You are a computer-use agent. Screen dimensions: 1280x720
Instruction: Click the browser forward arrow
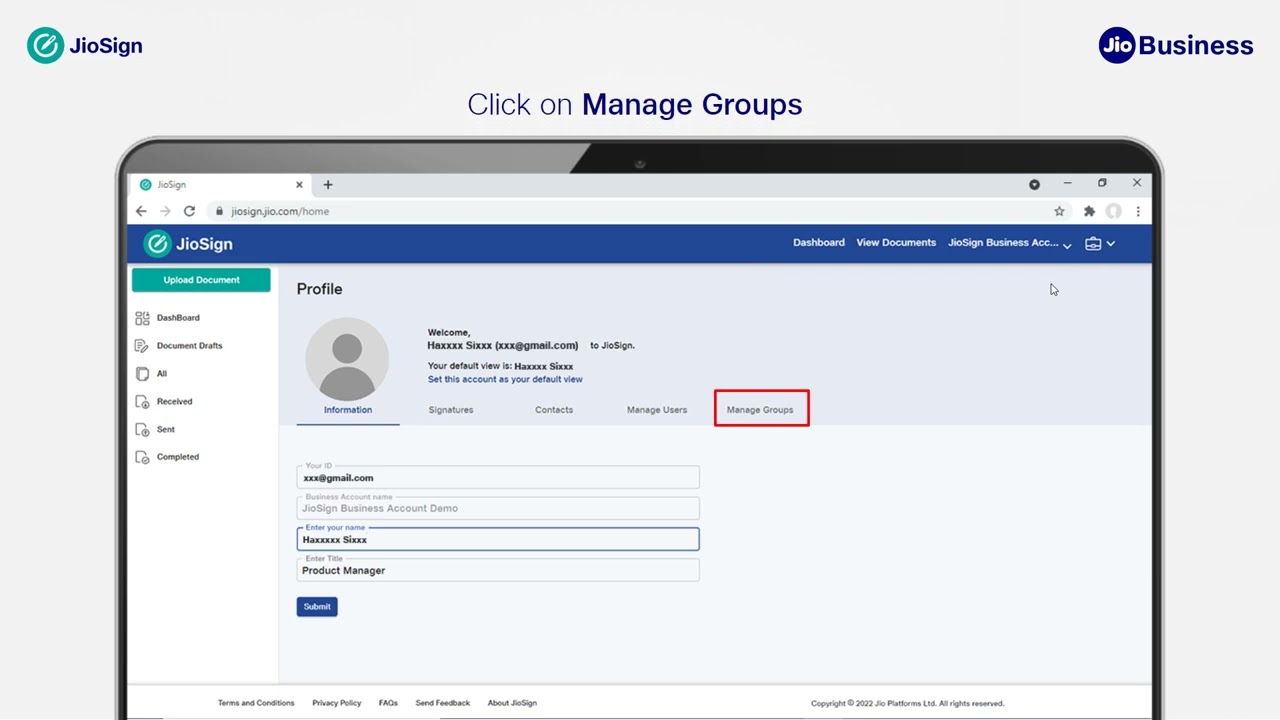coord(165,211)
